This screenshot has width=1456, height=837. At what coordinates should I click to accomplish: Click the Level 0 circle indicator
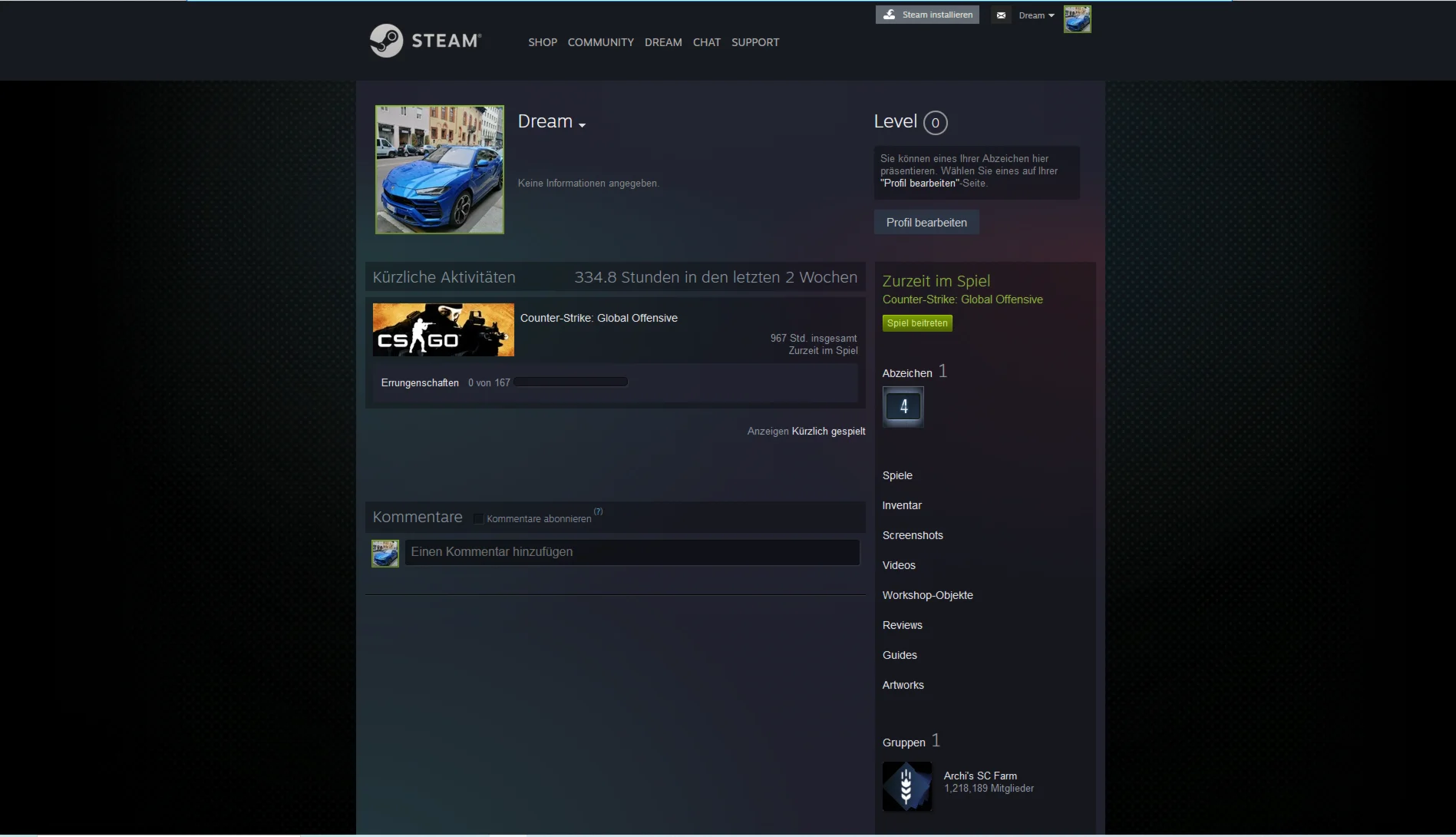tap(935, 123)
